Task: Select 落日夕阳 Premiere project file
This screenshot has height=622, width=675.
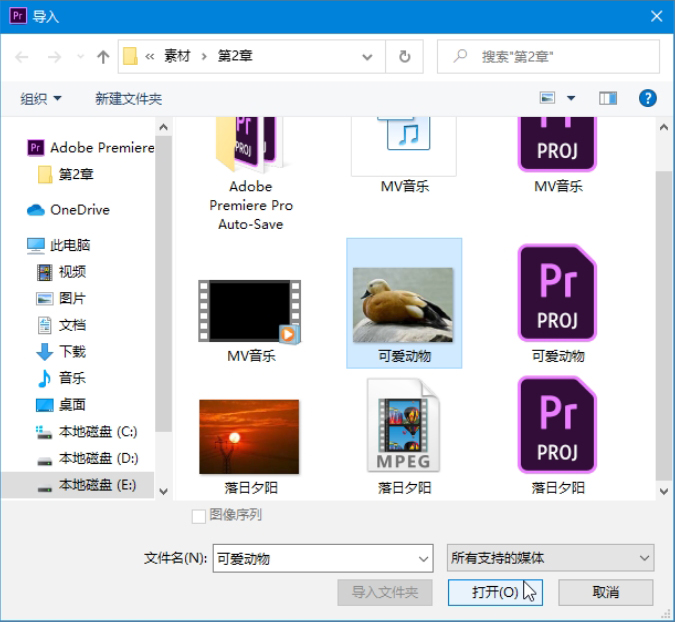Action: [x=558, y=436]
